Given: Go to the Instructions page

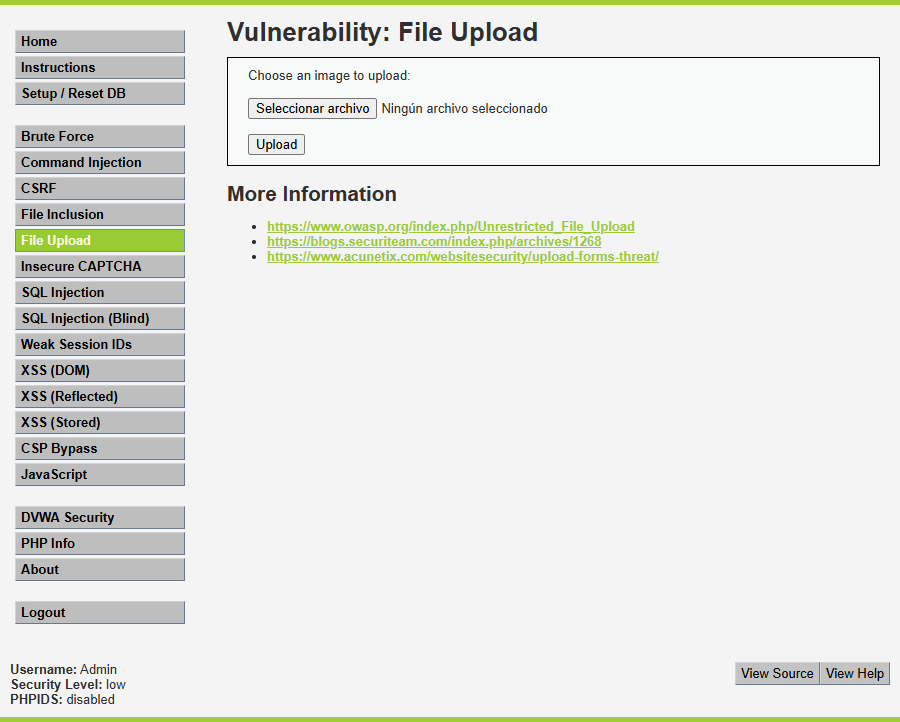Looking at the screenshot, I should coord(100,67).
